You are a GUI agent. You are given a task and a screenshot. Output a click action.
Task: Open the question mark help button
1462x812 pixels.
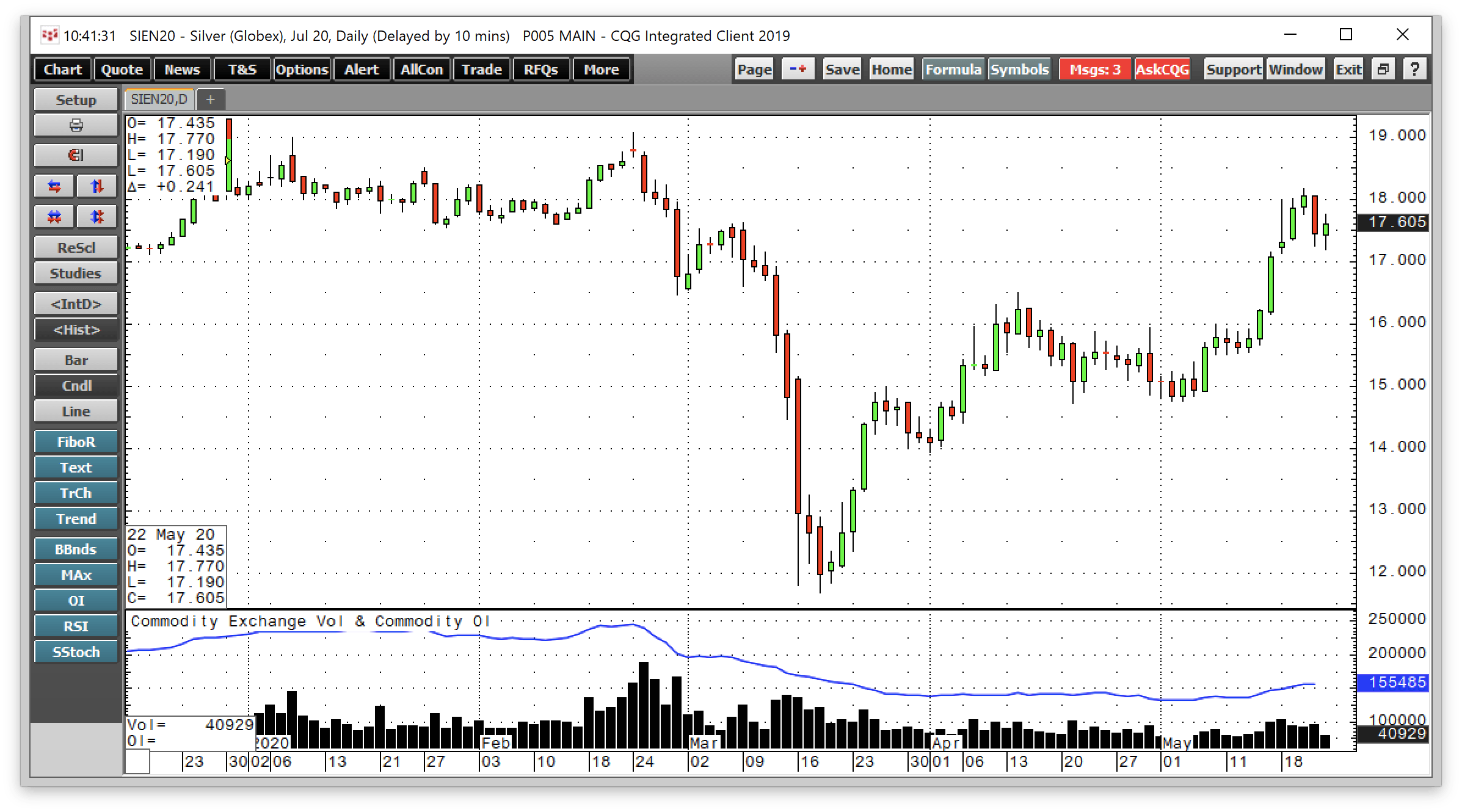(1414, 69)
